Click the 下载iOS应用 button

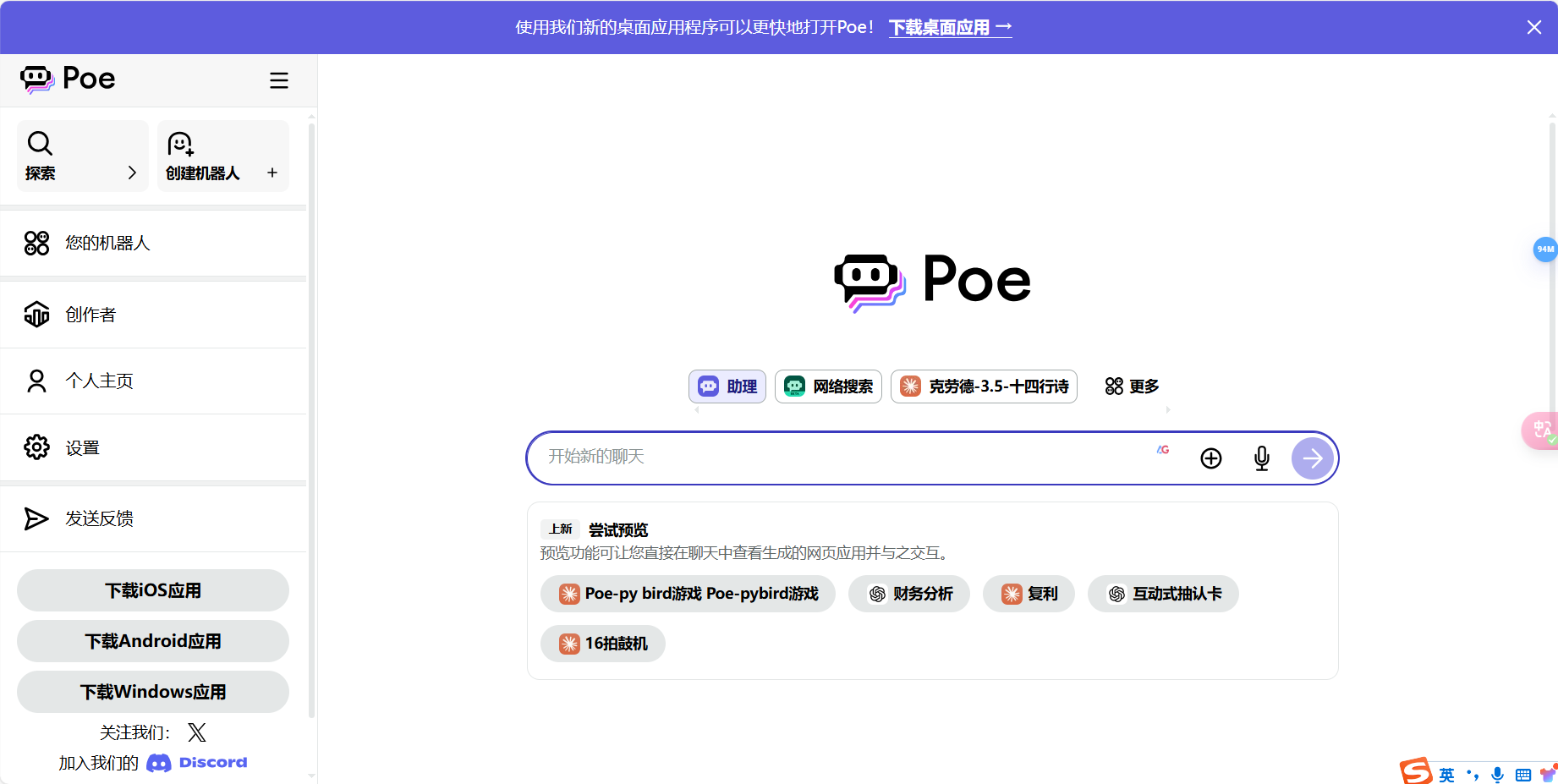pyautogui.click(x=152, y=589)
